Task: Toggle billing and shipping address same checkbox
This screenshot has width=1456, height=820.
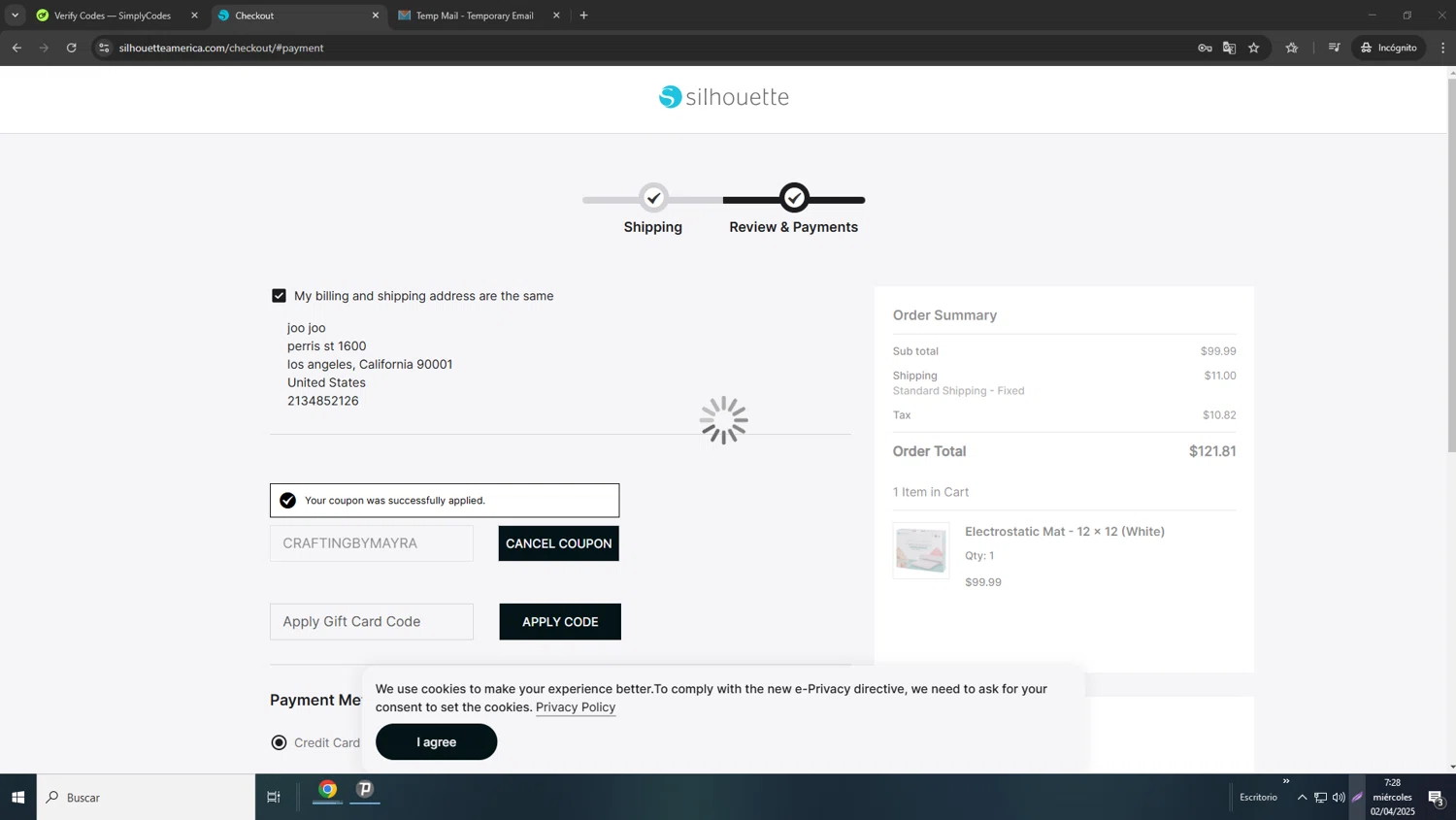Action: click(279, 296)
